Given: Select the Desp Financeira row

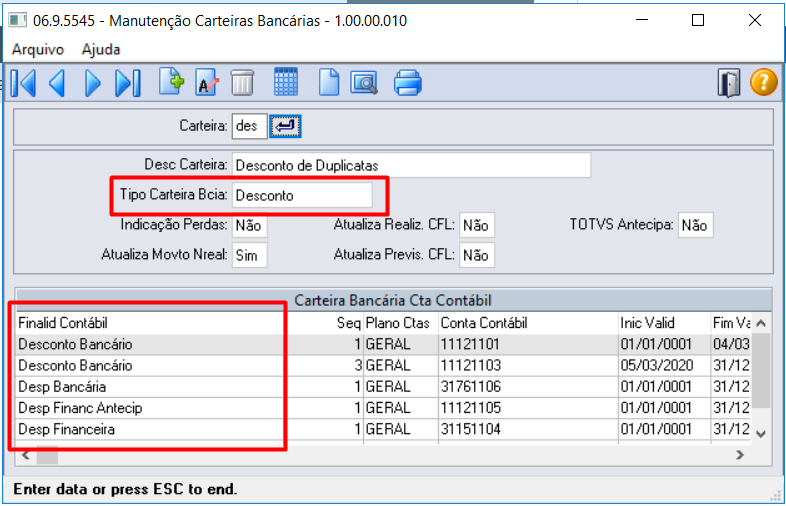Looking at the screenshot, I should [383, 429].
